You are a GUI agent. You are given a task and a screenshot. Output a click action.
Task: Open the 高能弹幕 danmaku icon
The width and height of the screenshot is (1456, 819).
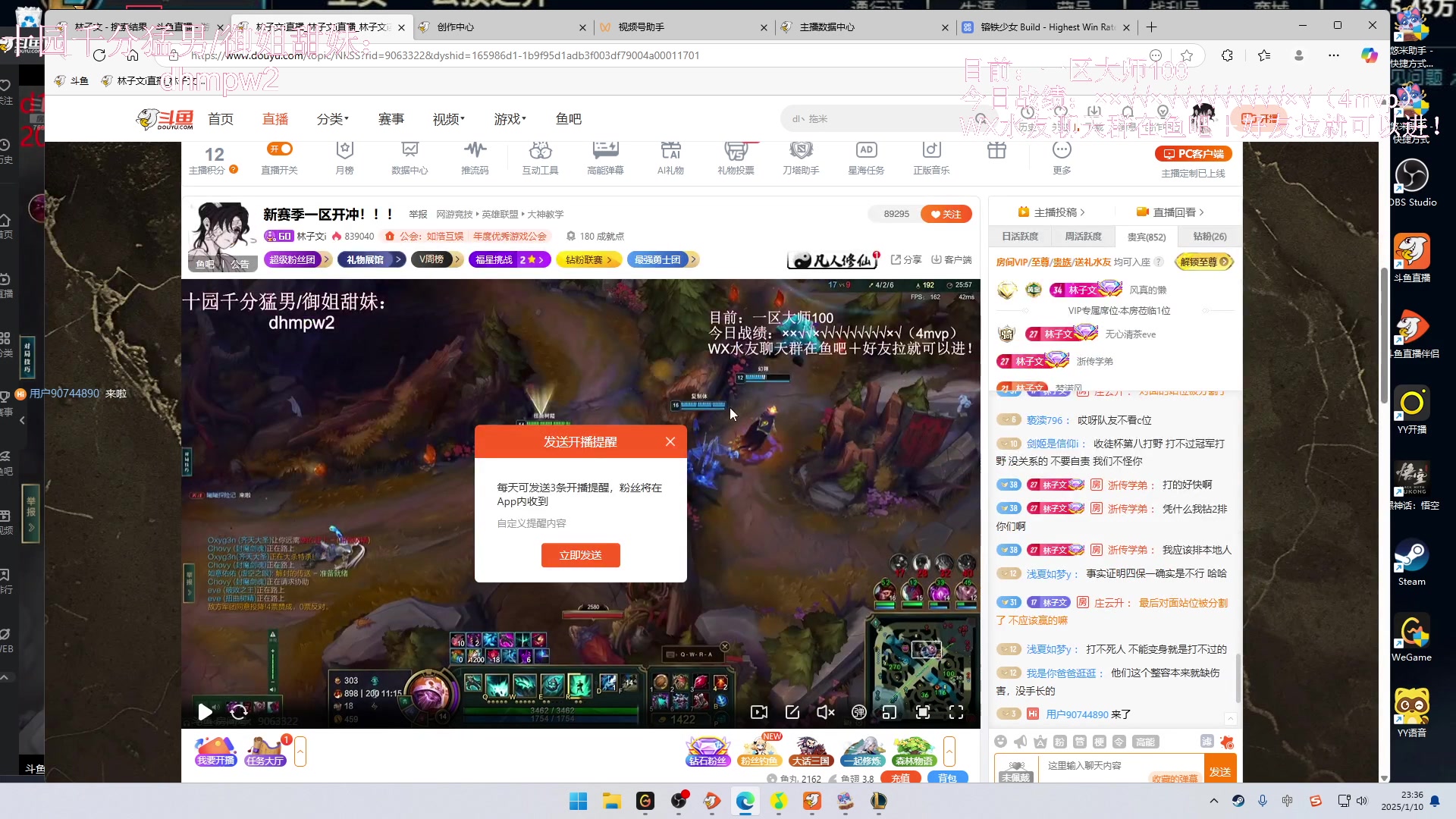(605, 158)
